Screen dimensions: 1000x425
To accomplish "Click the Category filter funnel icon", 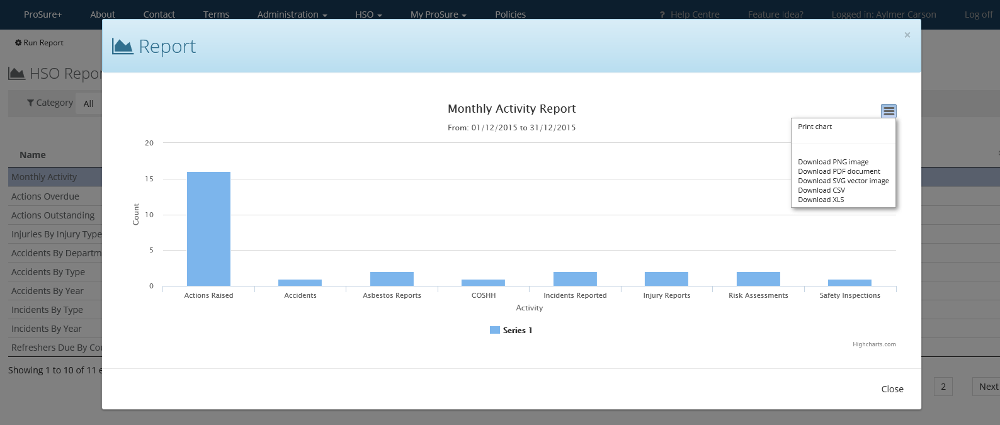I will pos(30,103).
